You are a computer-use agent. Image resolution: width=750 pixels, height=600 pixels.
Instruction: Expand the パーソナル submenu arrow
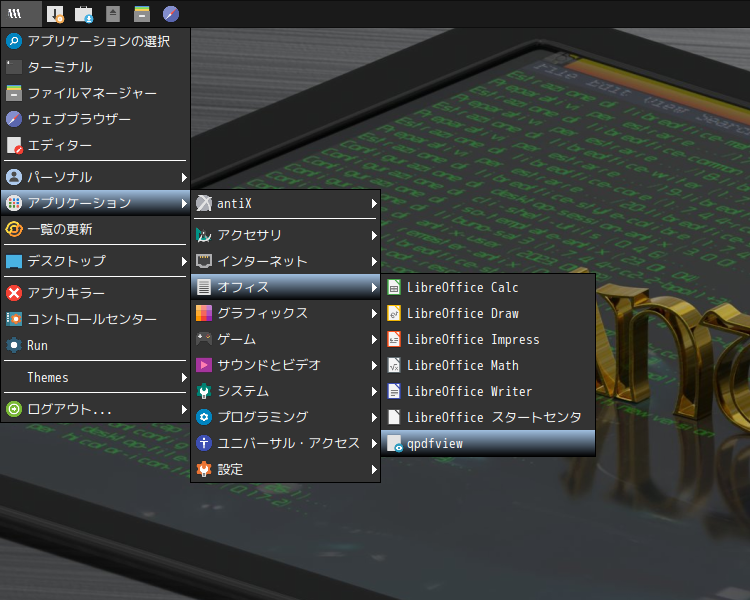[x=184, y=178]
